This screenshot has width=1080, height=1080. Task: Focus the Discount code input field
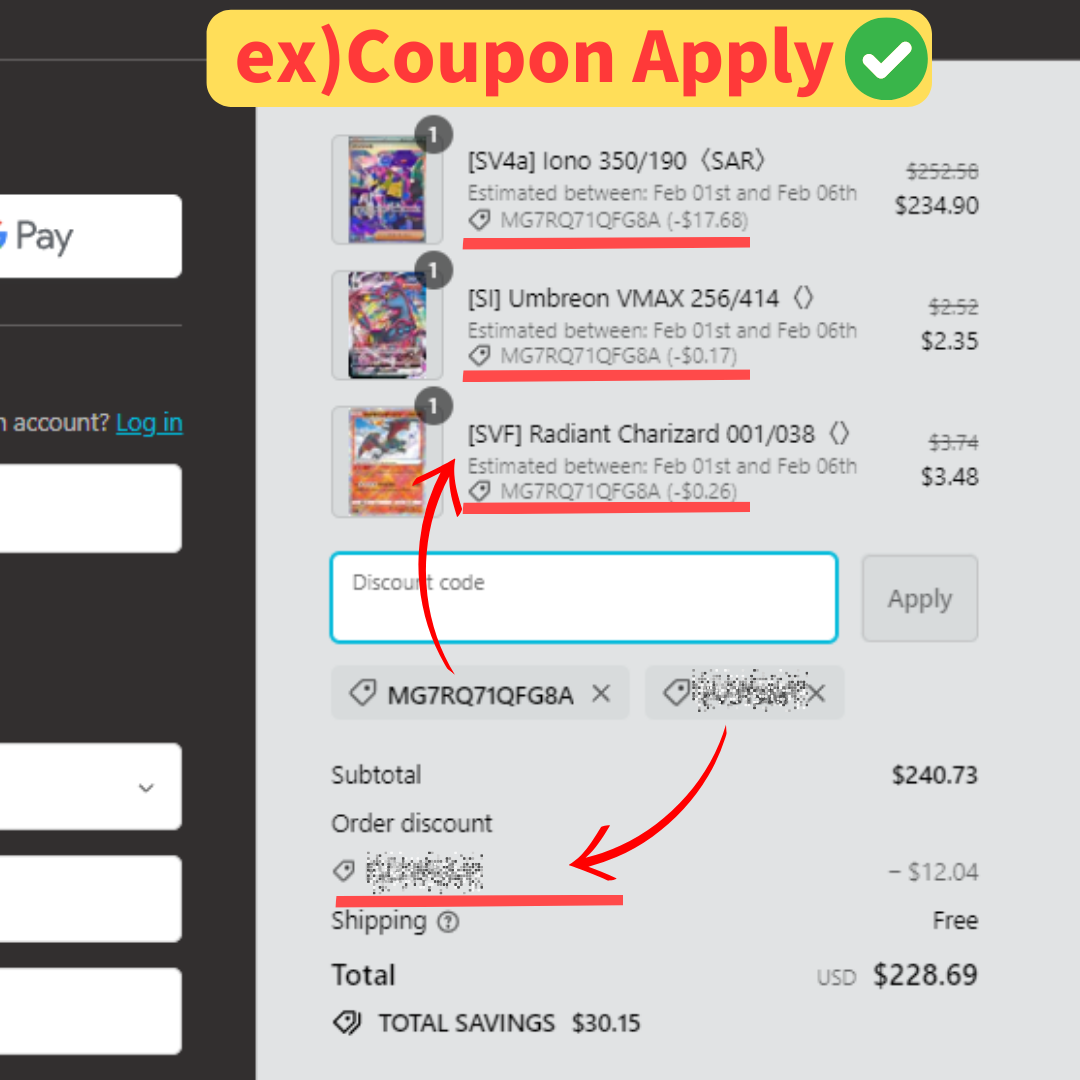(584, 598)
